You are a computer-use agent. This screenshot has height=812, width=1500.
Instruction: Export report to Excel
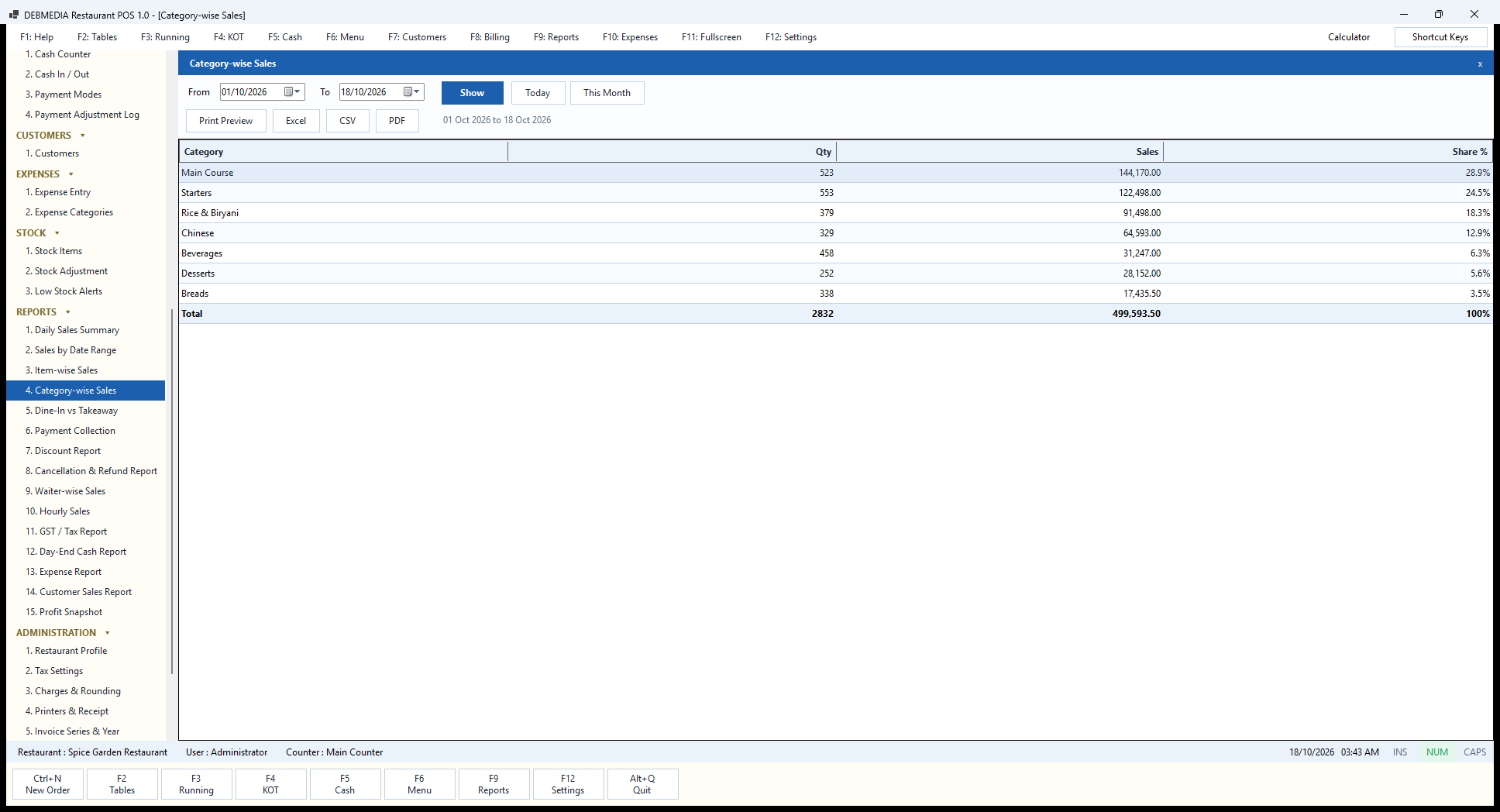tap(296, 121)
